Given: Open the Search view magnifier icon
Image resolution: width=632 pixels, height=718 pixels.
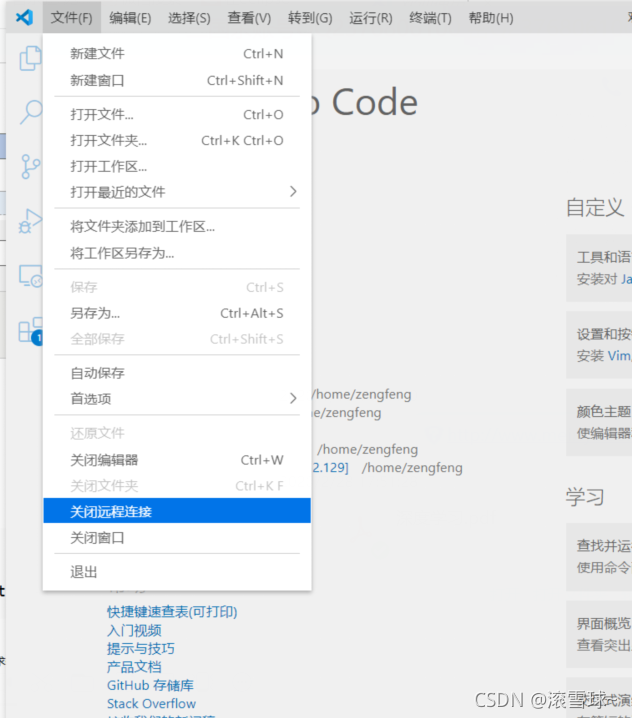Looking at the screenshot, I should point(31,112).
